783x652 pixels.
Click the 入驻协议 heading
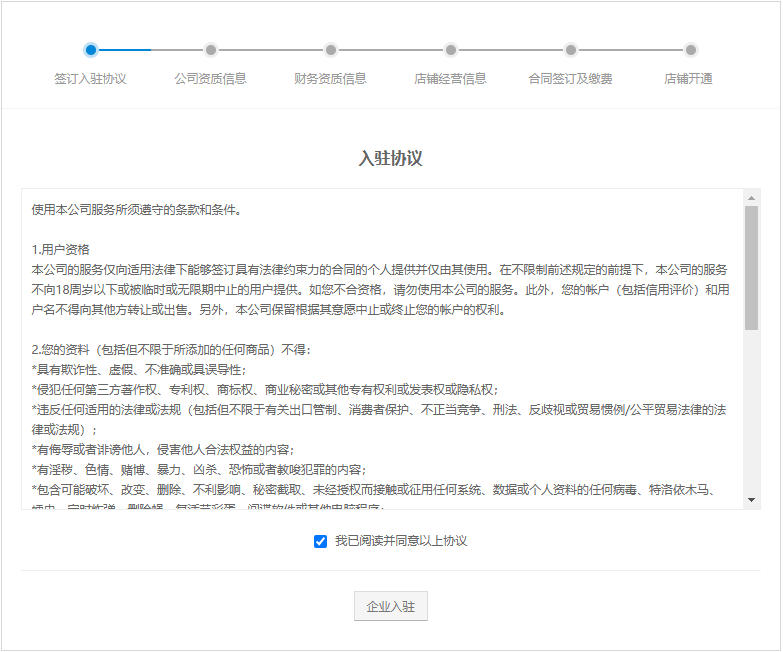(391, 159)
